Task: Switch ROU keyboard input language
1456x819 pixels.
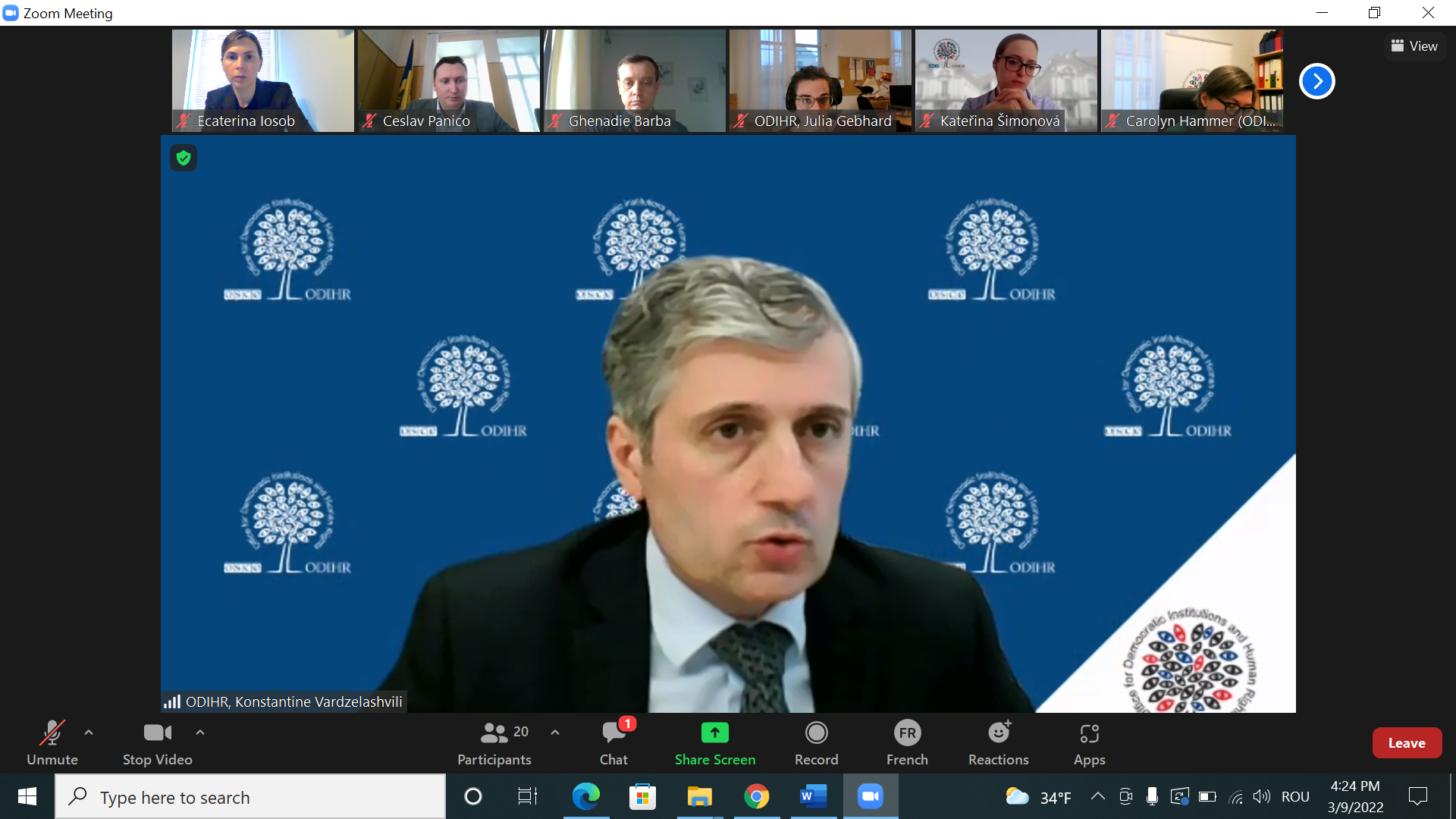Action: coord(1295,797)
